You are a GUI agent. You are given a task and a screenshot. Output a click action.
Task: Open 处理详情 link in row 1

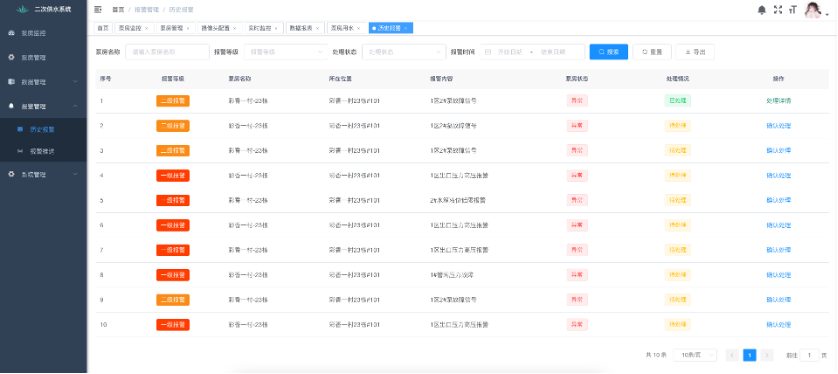click(778, 101)
